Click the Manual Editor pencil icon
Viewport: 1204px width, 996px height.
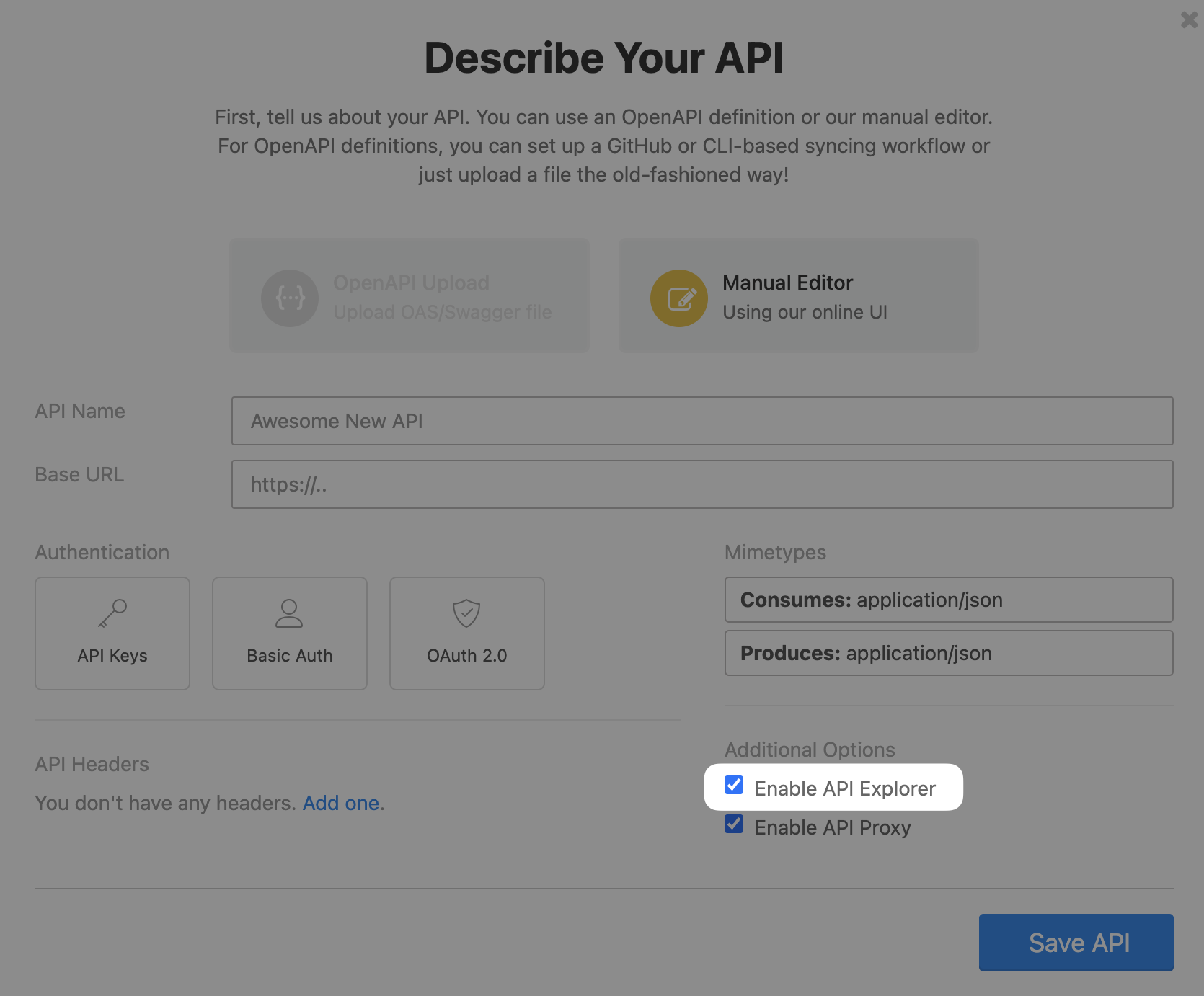(678, 298)
